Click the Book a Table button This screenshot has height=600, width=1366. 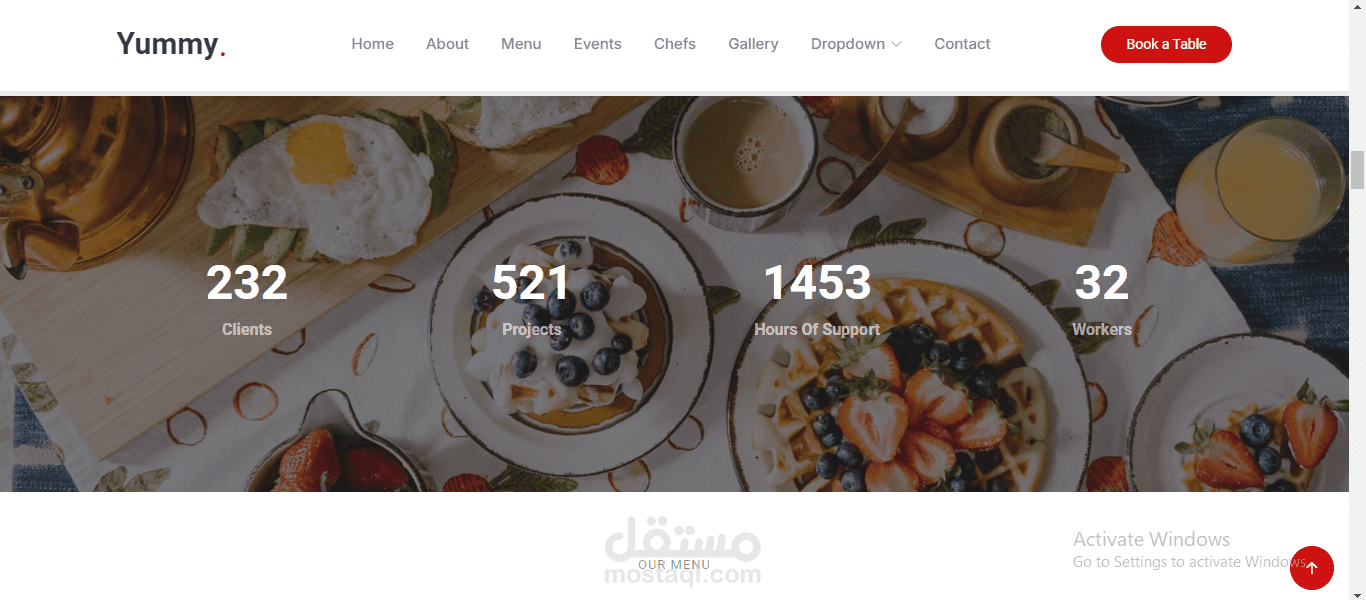coord(1166,44)
